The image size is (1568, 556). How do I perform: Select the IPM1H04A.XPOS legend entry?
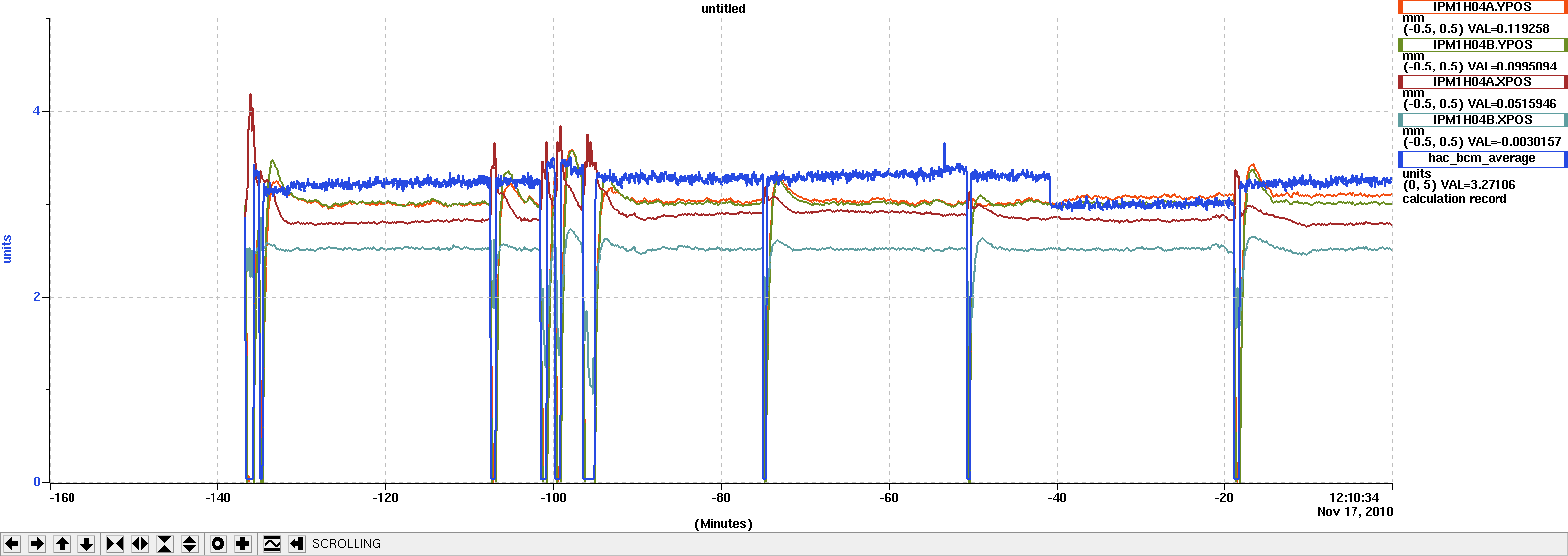pos(1483,82)
